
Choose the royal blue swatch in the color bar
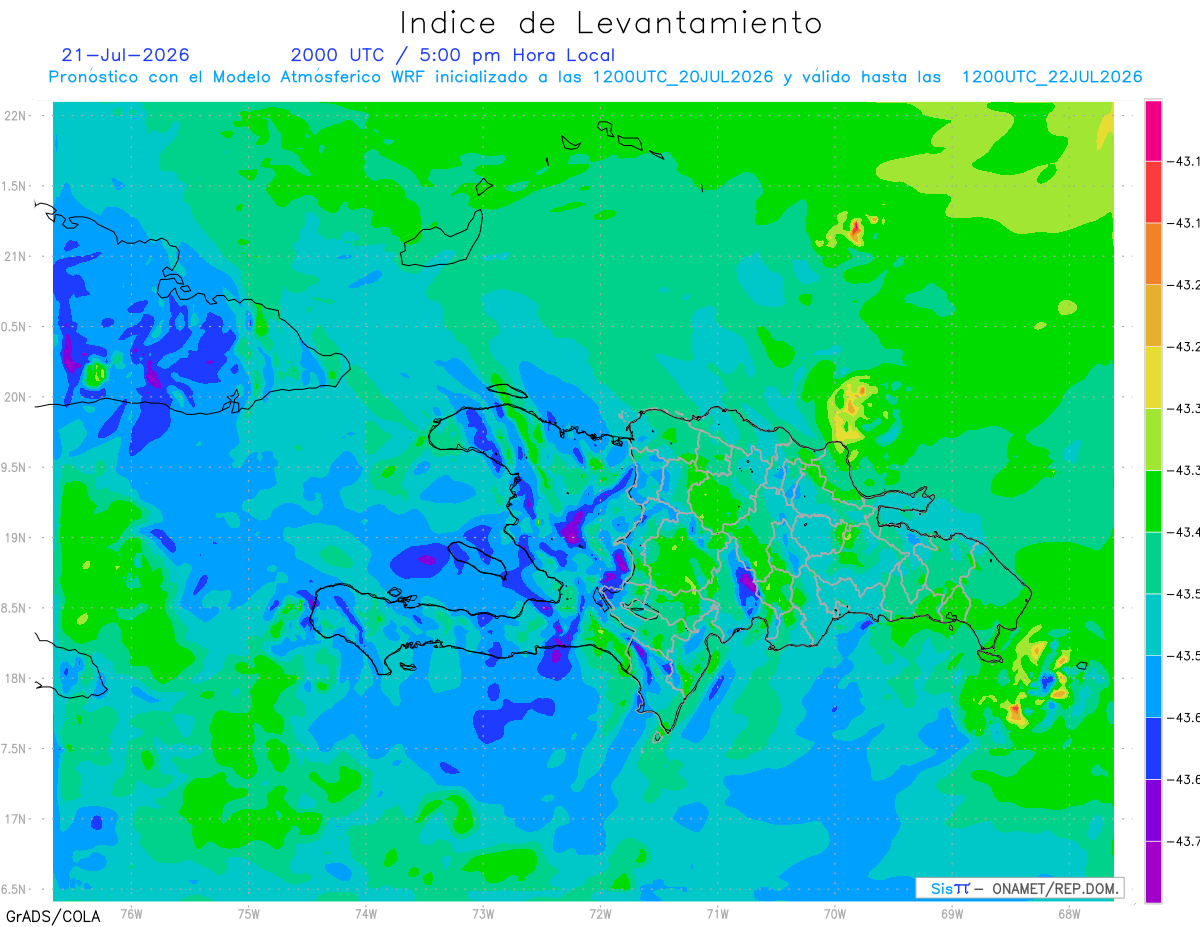coord(1153,749)
